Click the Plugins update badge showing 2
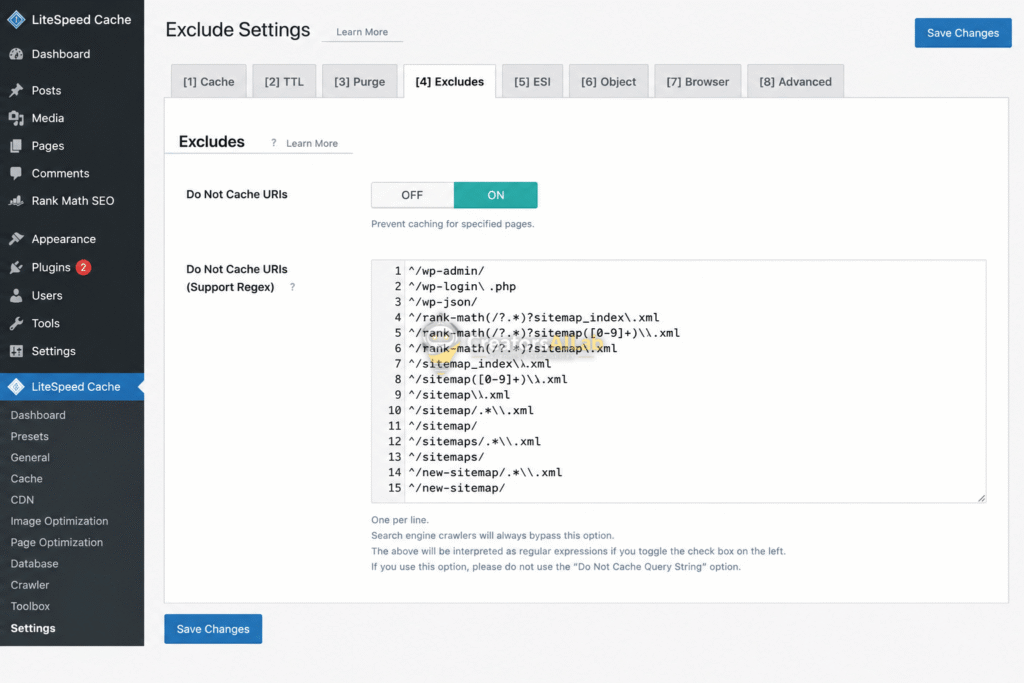 [x=83, y=267]
